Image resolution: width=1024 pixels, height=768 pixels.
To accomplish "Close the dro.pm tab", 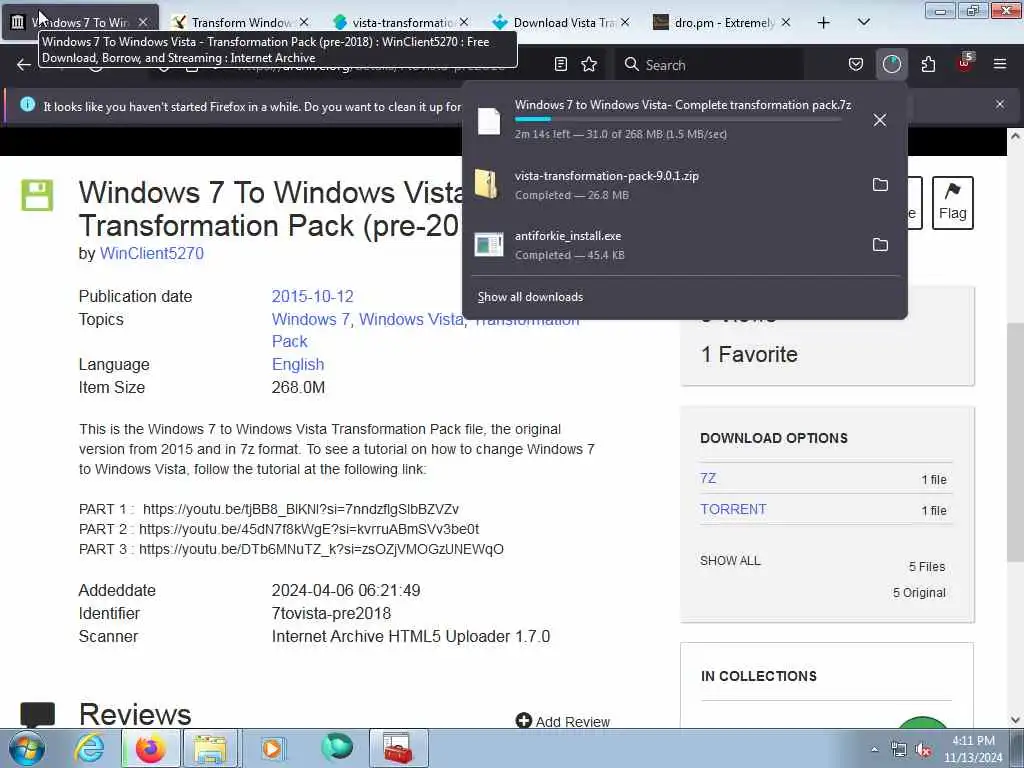I will tap(786, 22).
